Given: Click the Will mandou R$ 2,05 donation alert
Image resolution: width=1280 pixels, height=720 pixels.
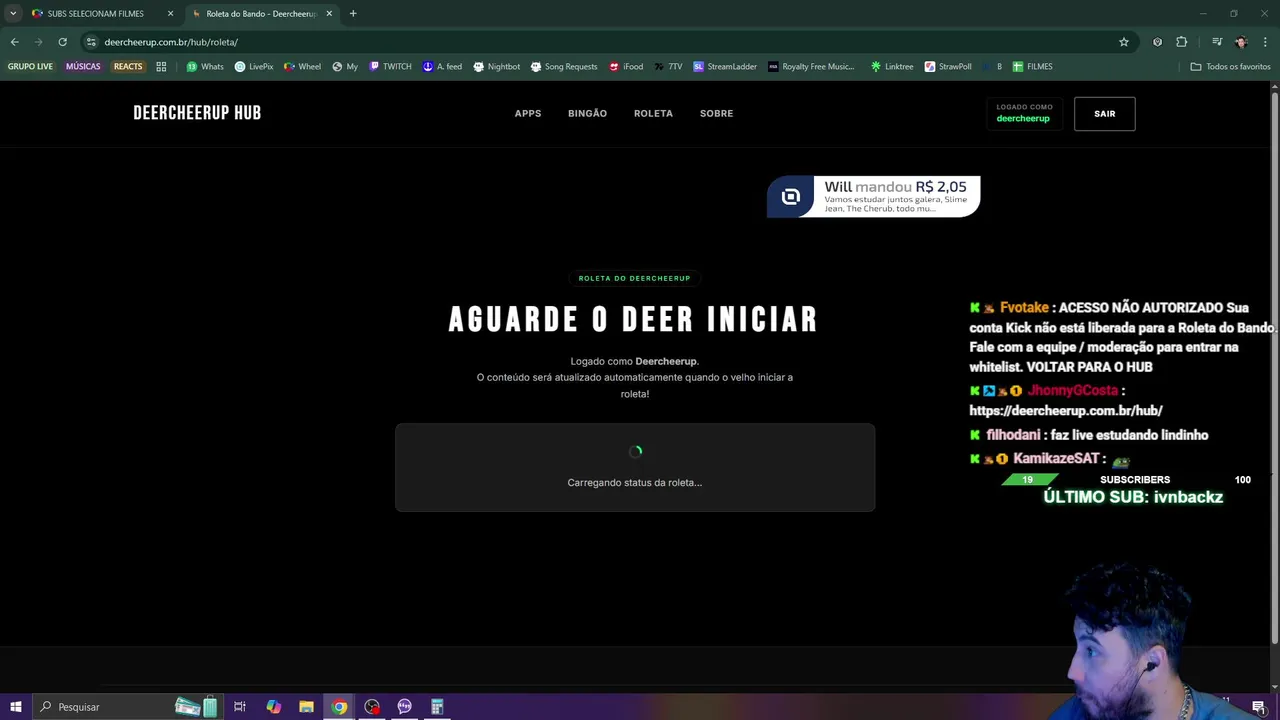Looking at the screenshot, I should 873,196.
